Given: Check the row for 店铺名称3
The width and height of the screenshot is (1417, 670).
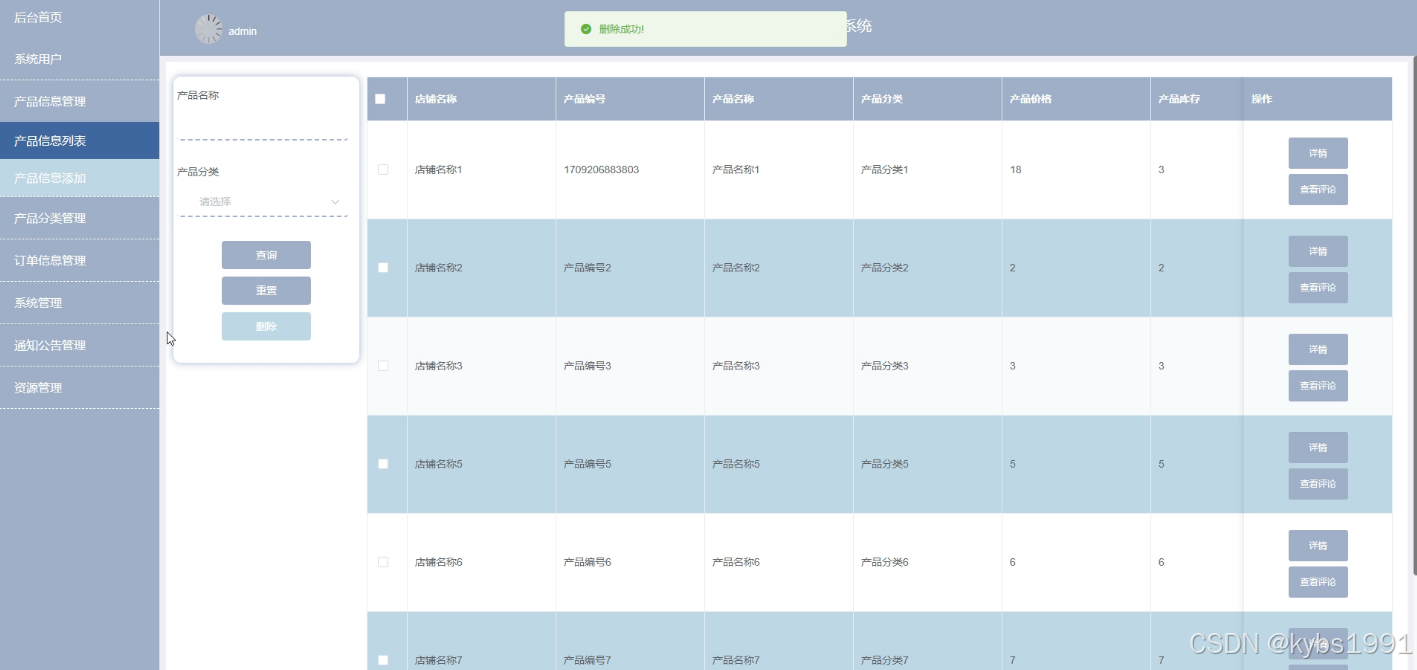Looking at the screenshot, I should [x=383, y=366].
